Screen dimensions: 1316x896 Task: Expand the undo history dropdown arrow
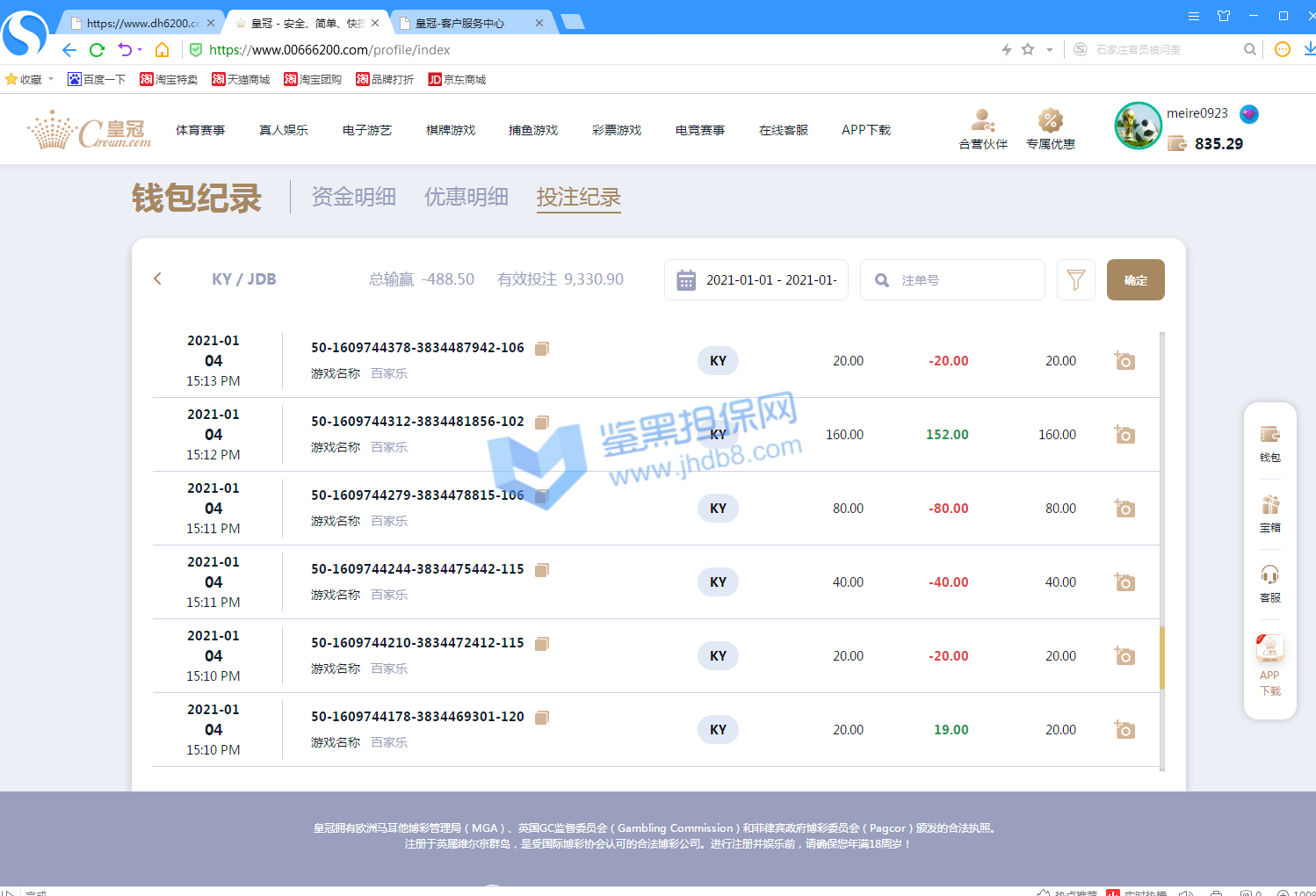(140, 50)
